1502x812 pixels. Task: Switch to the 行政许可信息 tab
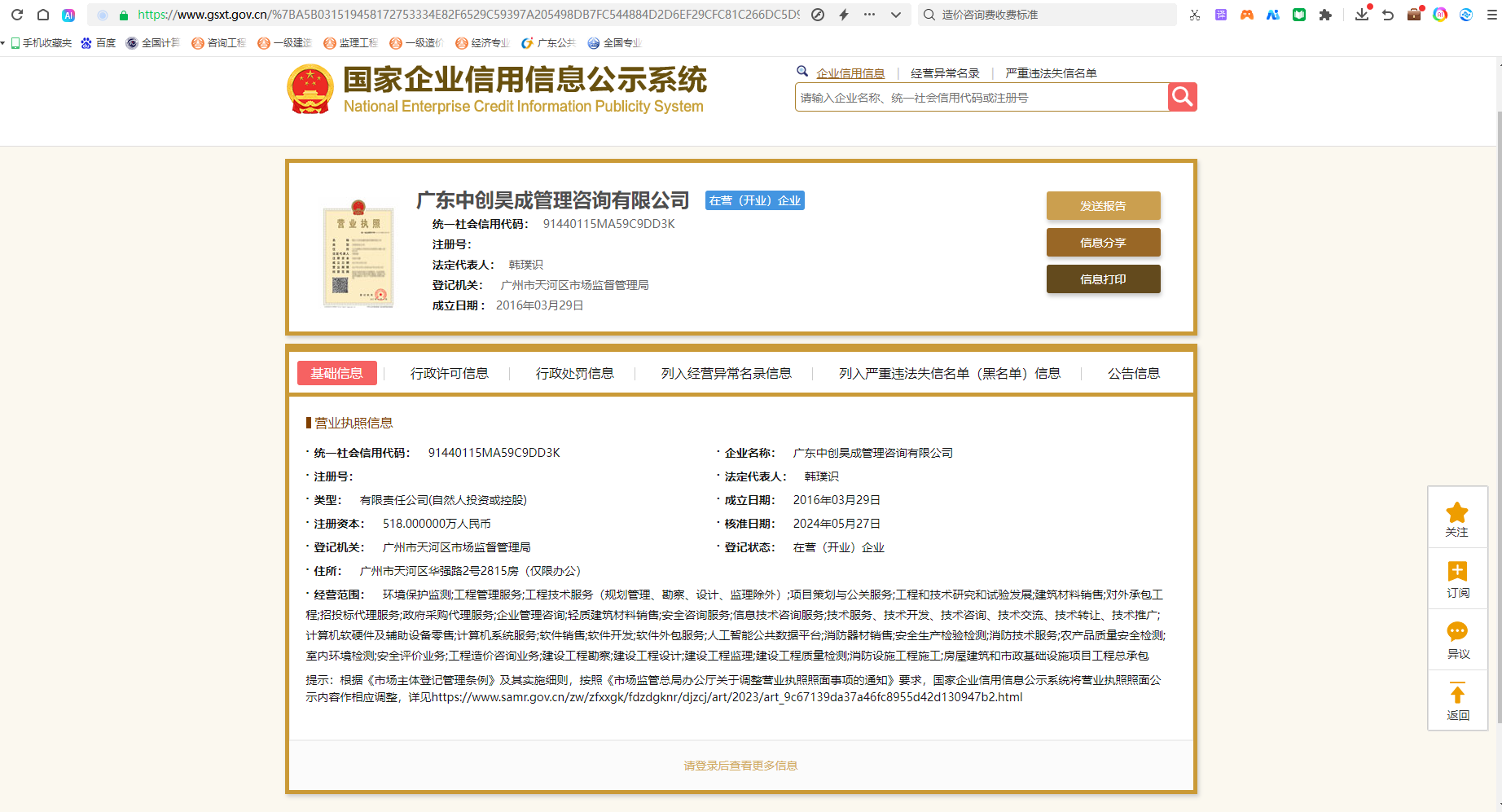[x=449, y=373]
